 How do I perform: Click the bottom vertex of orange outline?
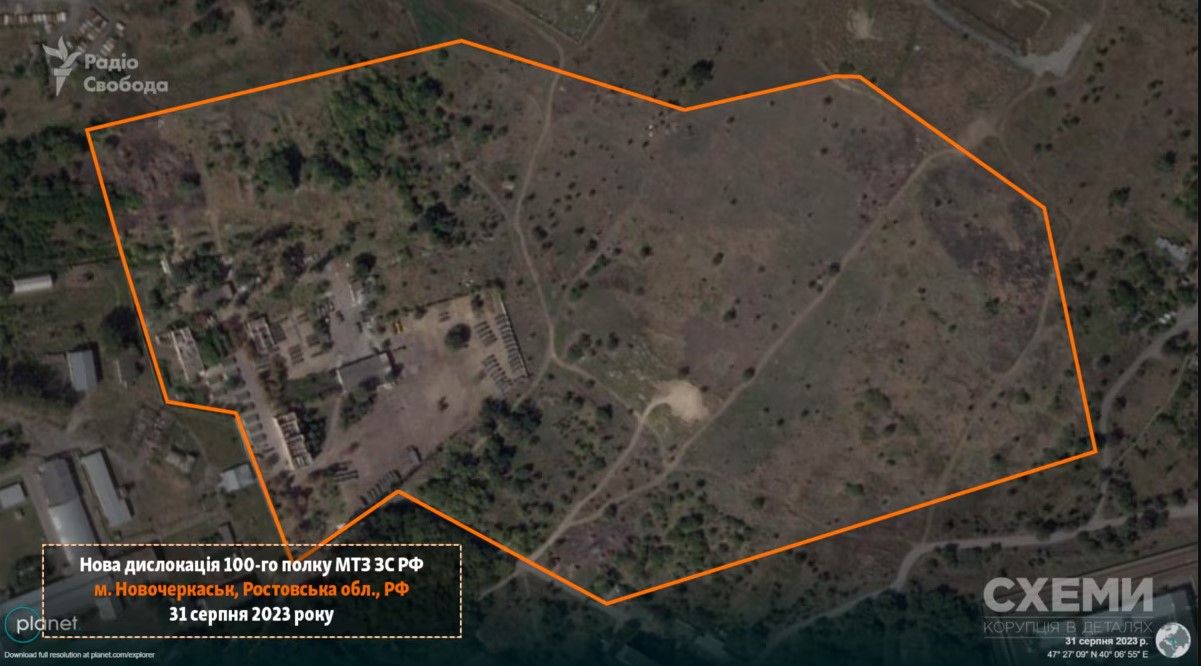pos(606,603)
